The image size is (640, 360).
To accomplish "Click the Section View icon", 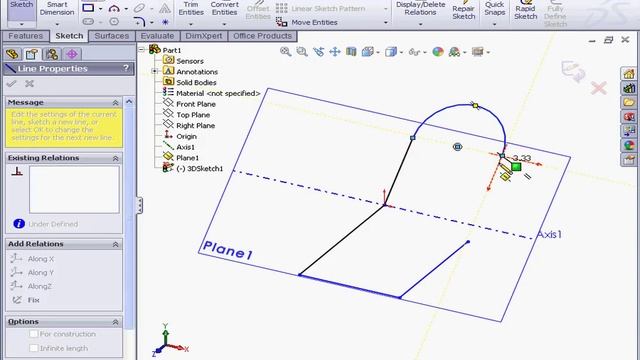I will point(351,51).
